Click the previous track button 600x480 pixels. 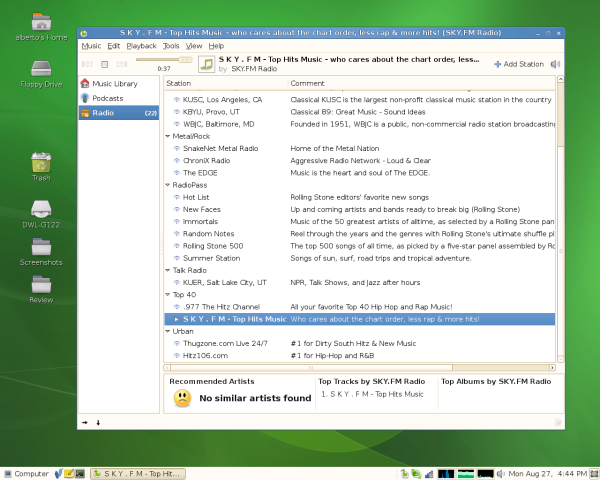87,64
